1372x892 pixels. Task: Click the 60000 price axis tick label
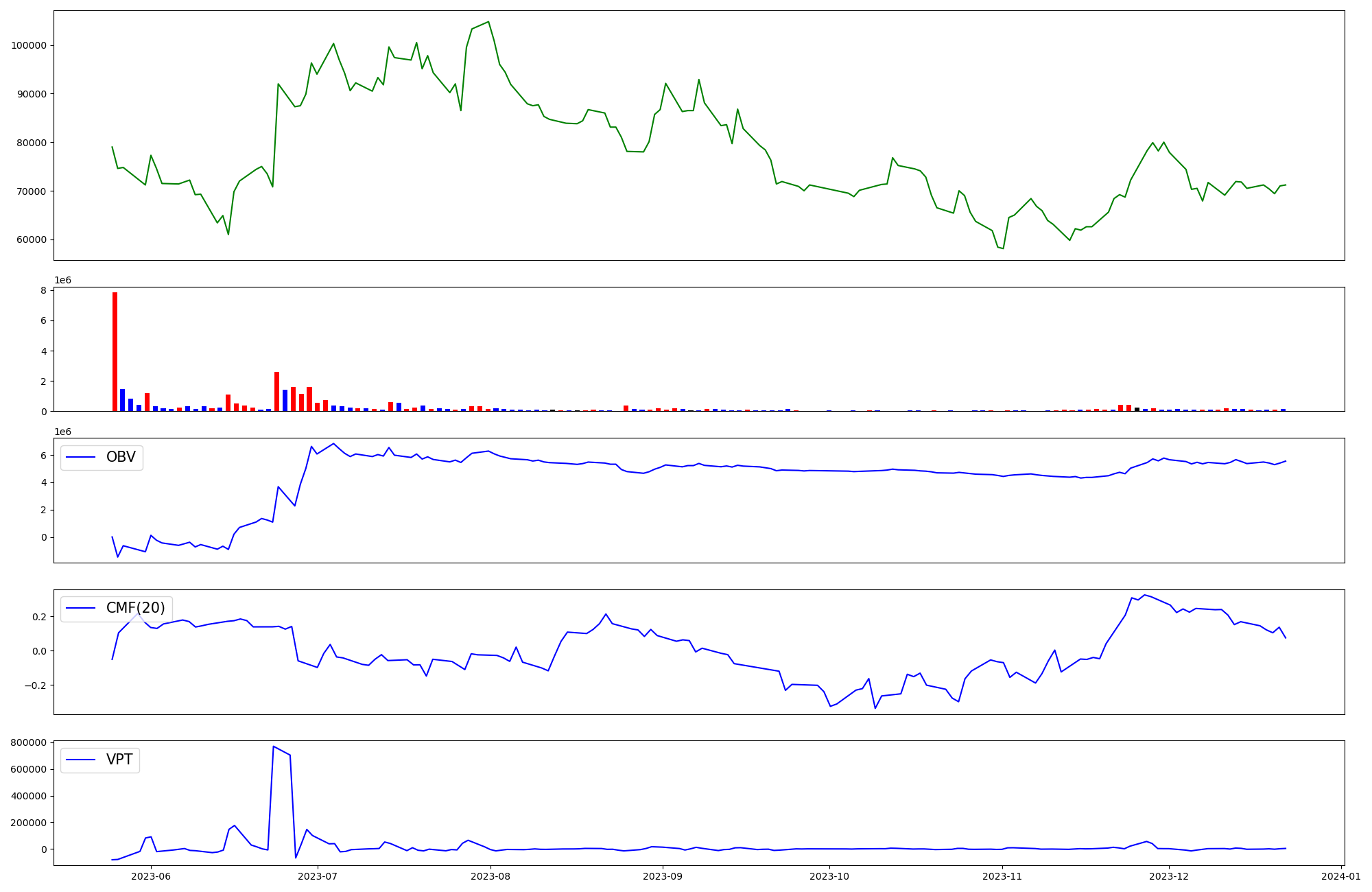point(31,239)
